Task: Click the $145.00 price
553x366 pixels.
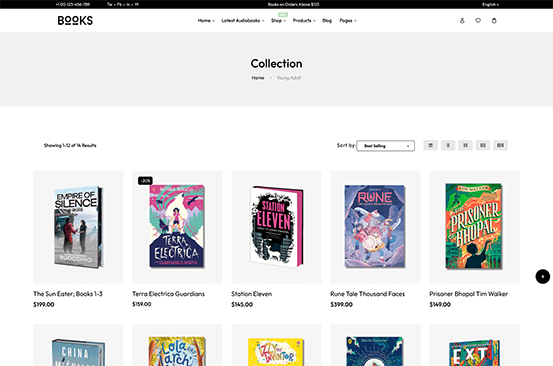Action: click(x=242, y=305)
